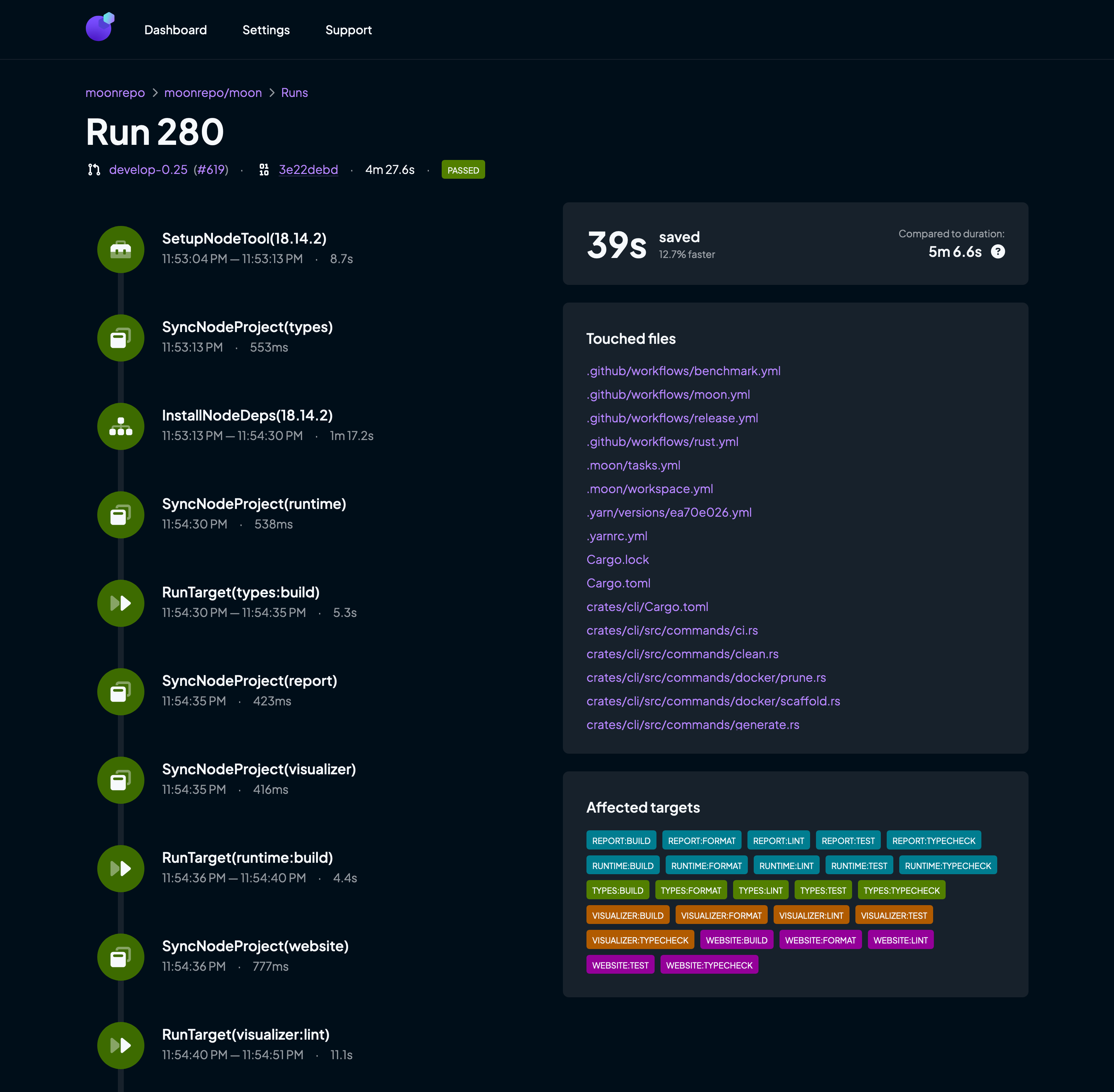Click the commit hash icon
The image size is (1114, 1092).
point(264,170)
